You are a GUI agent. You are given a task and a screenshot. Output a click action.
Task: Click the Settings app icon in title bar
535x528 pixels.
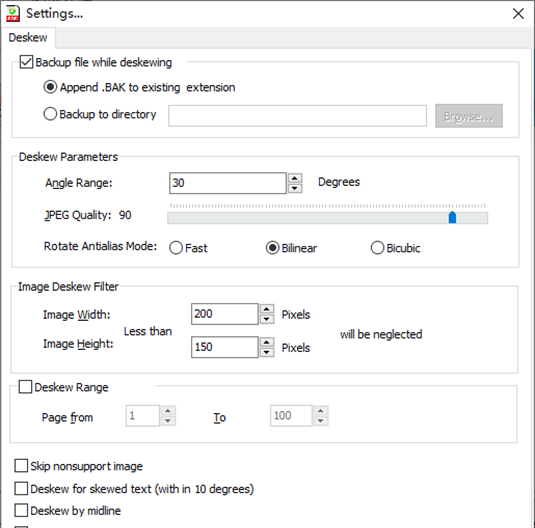click(x=13, y=14)
